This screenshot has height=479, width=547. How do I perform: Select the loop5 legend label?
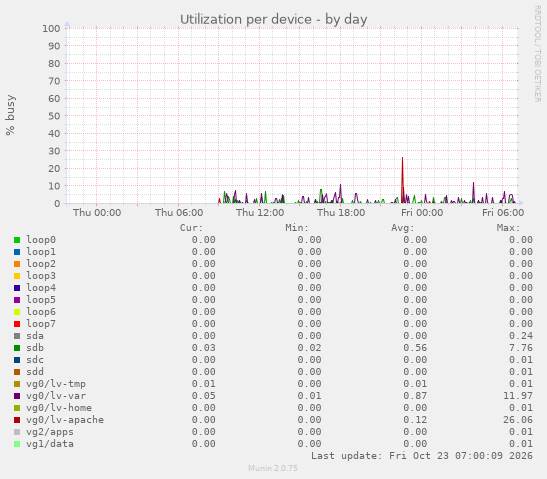pyautogui.click(x=41, y=300)
